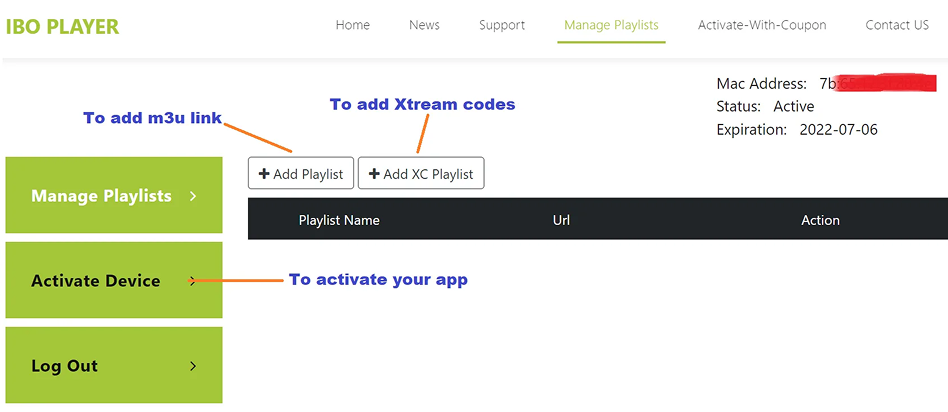
Task: Click the chevron arrow on Log Out
Action: coord(193,366)
